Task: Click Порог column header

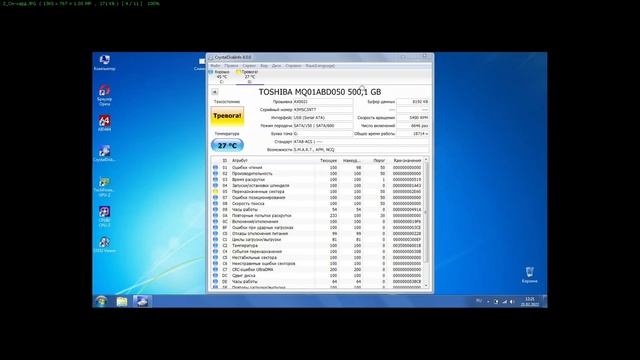Action: (x=379, y=160)
